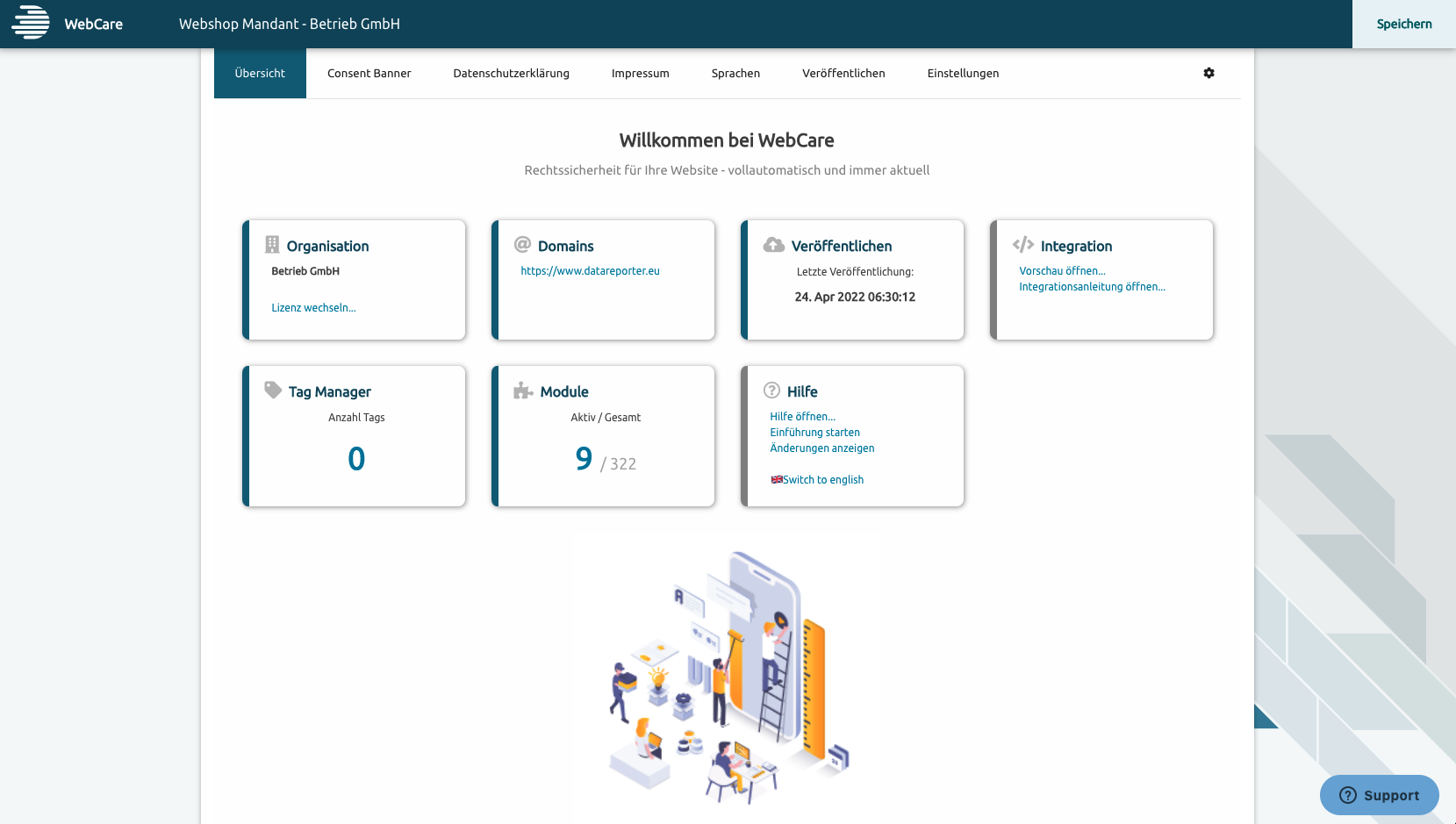Click the Tag Manager tag icon
The image size is (1456, 824).
273,391
